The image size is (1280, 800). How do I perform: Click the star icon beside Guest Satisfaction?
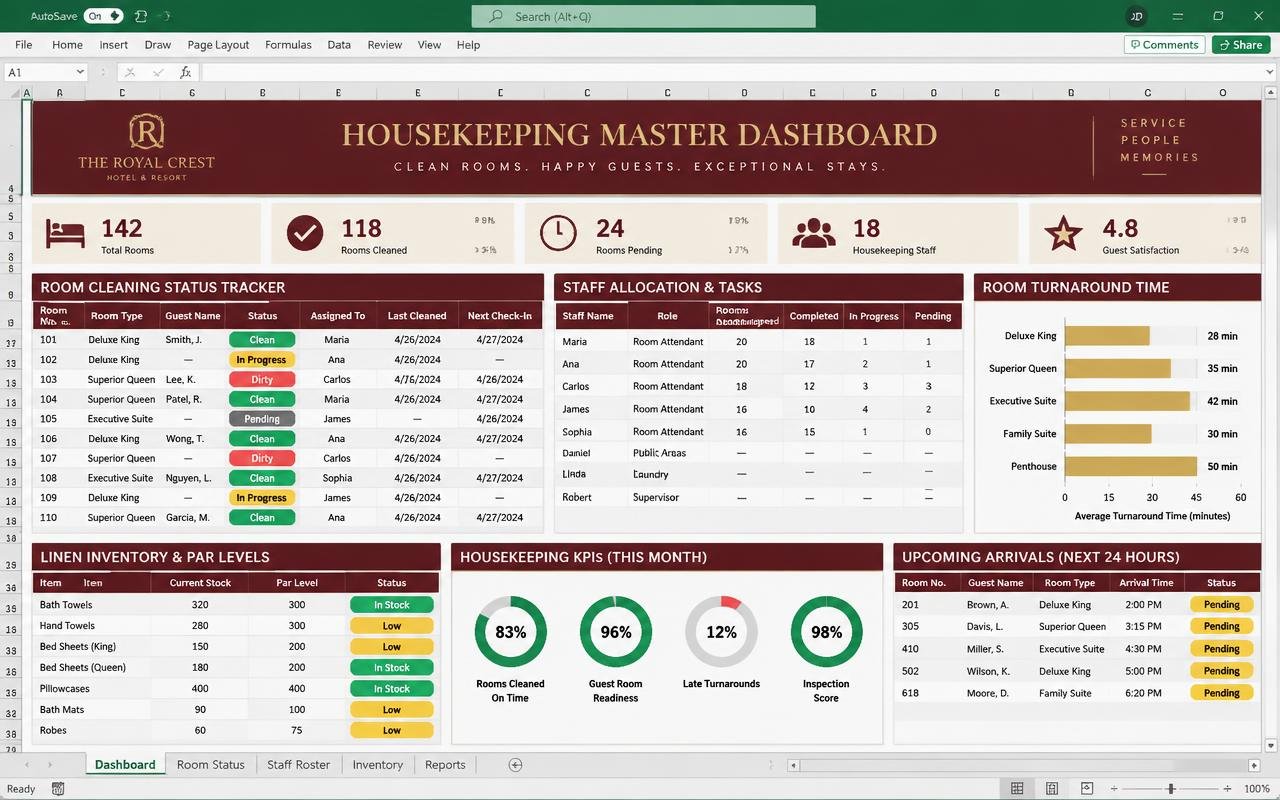coord(1063,234)
